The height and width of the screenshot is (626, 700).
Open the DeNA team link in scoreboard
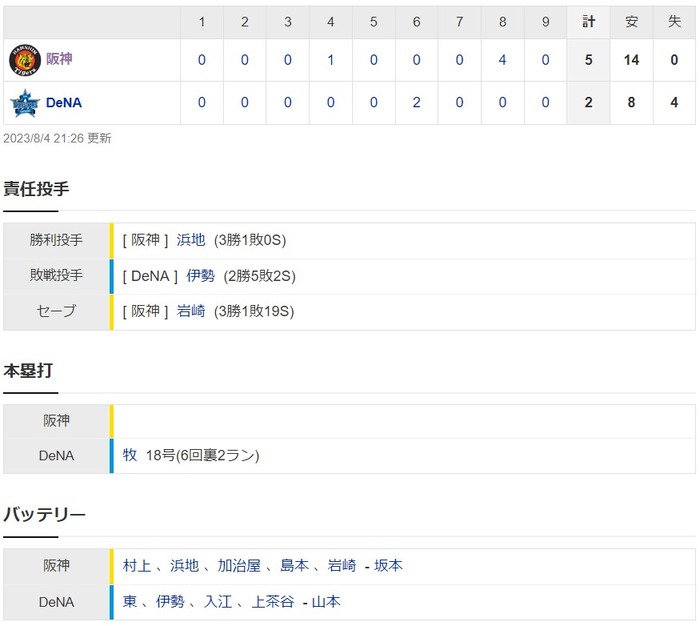64,102
